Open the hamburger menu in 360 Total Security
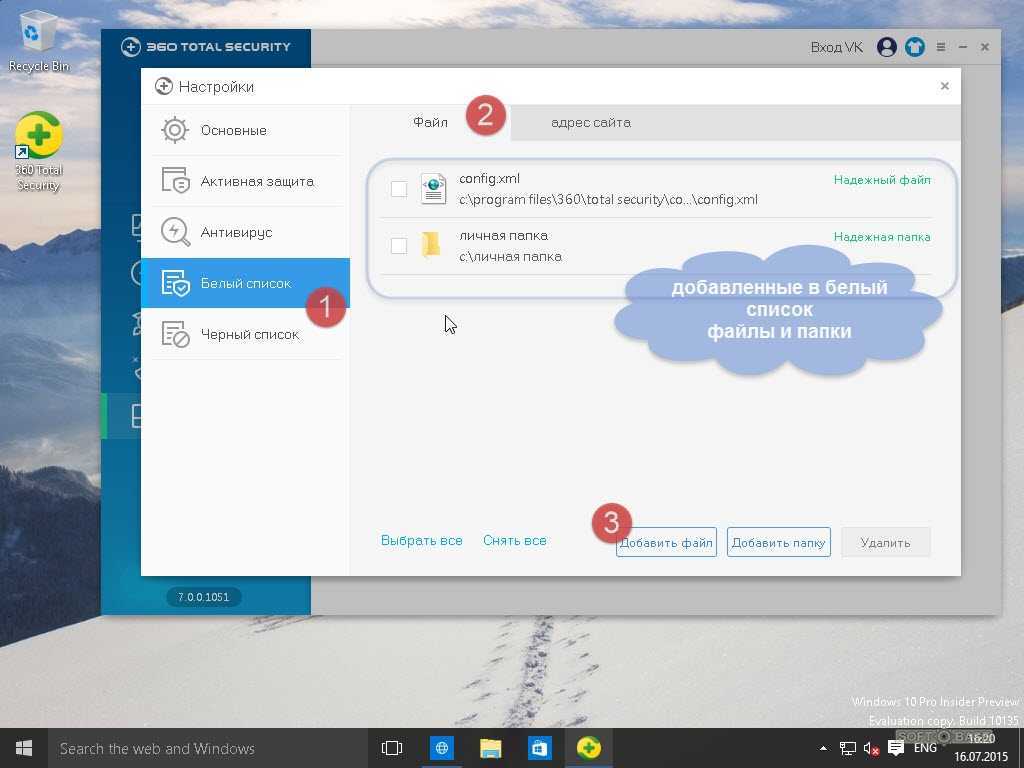This screenshot has height=768, width=1024. 940,47
